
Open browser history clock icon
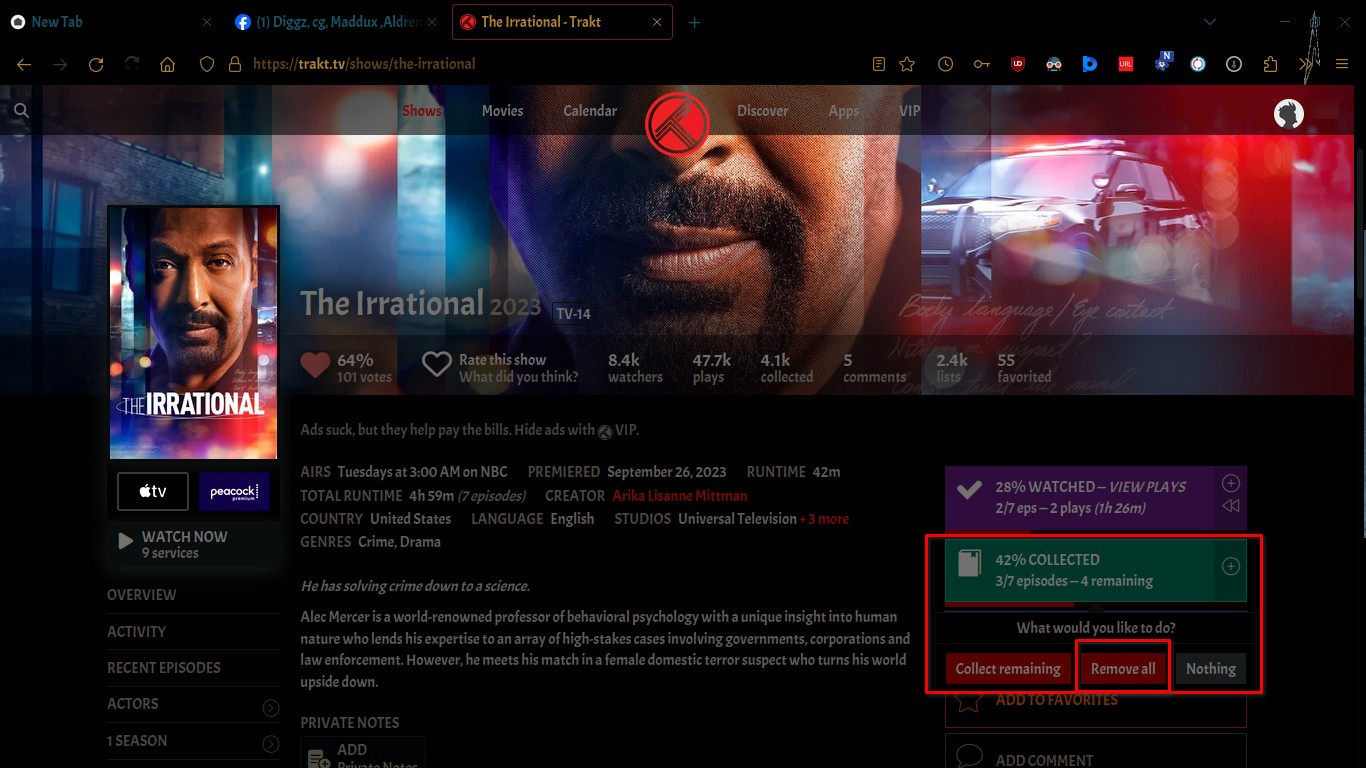pyautogui.click(x=945, y=64)
